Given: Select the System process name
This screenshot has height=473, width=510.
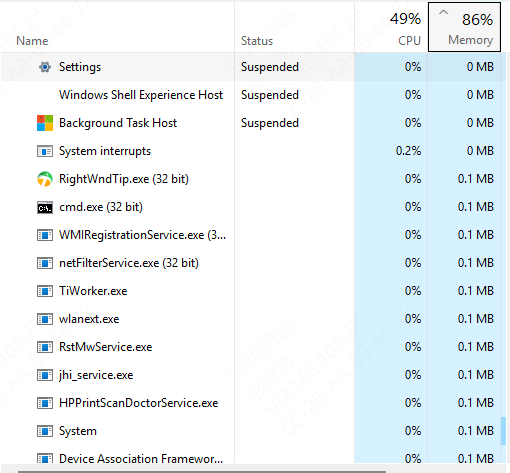Looking at the screenshot, I should click(x=78, y=431).
